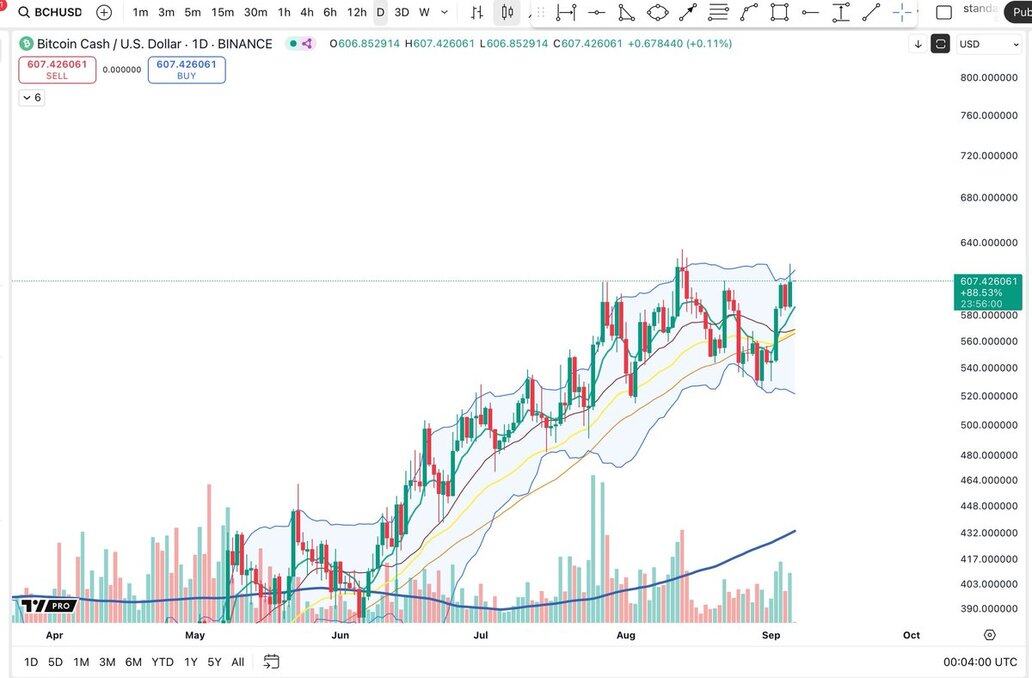Image resolution: width=1032 pixels, height=678 pixels.
Task: Switch to the 5m interval
Action: [x=193, y=12]
